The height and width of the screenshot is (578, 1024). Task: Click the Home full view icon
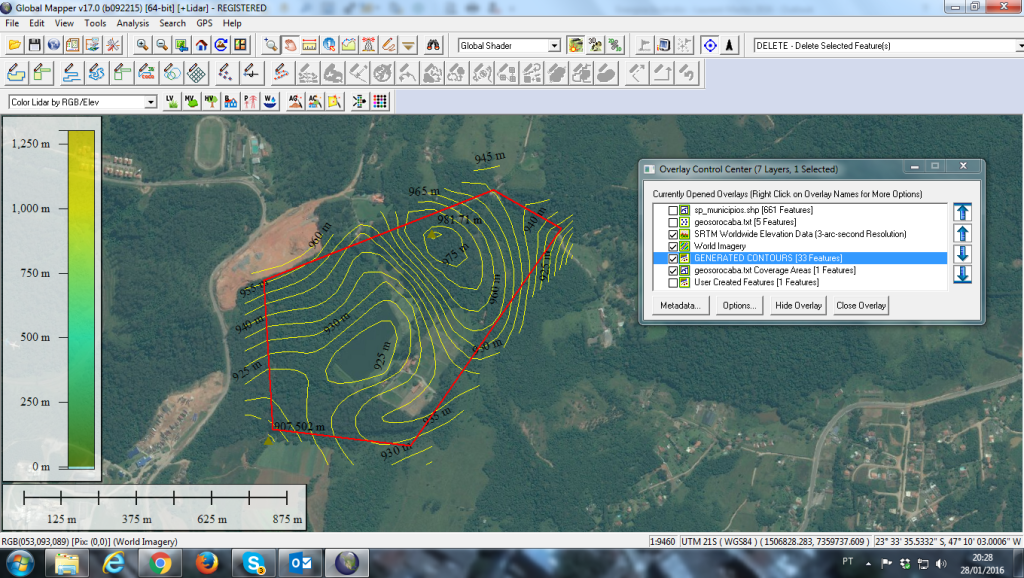coord(202,45)
